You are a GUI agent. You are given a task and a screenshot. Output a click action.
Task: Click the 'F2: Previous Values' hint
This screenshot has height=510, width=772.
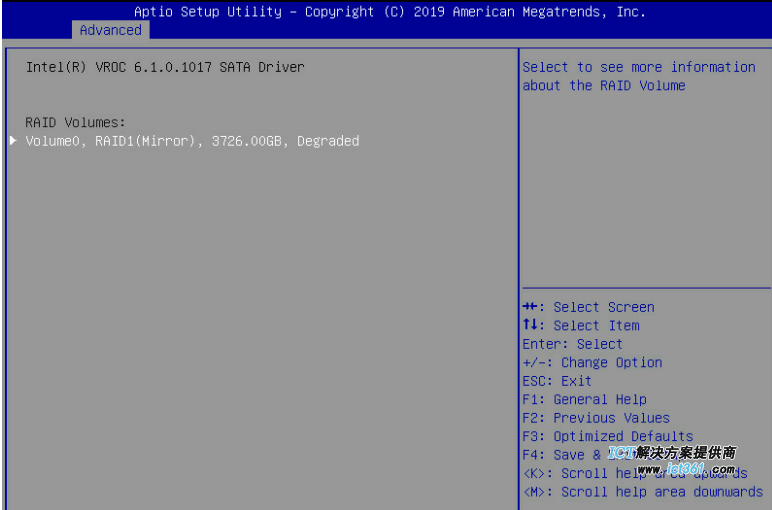596,418
